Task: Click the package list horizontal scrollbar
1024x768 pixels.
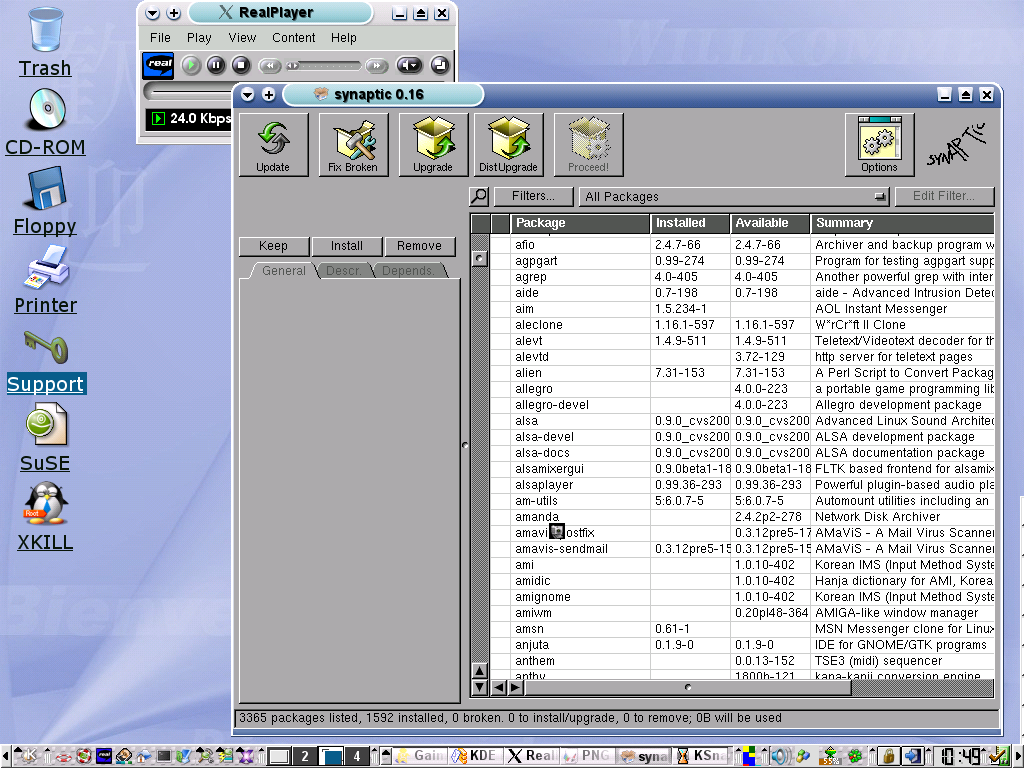Action: click(688, 687)
